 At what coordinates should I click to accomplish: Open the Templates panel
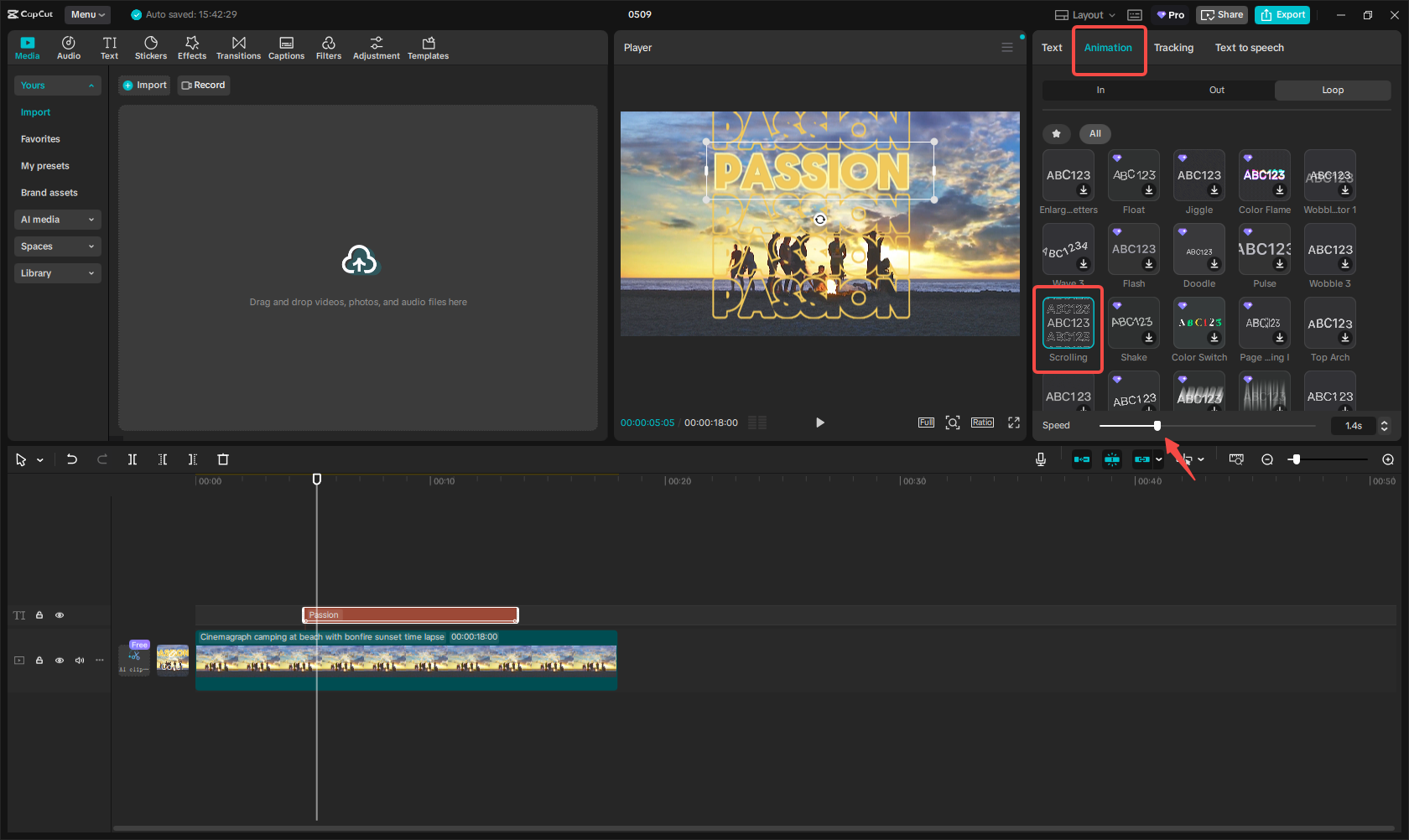[429, 48]
